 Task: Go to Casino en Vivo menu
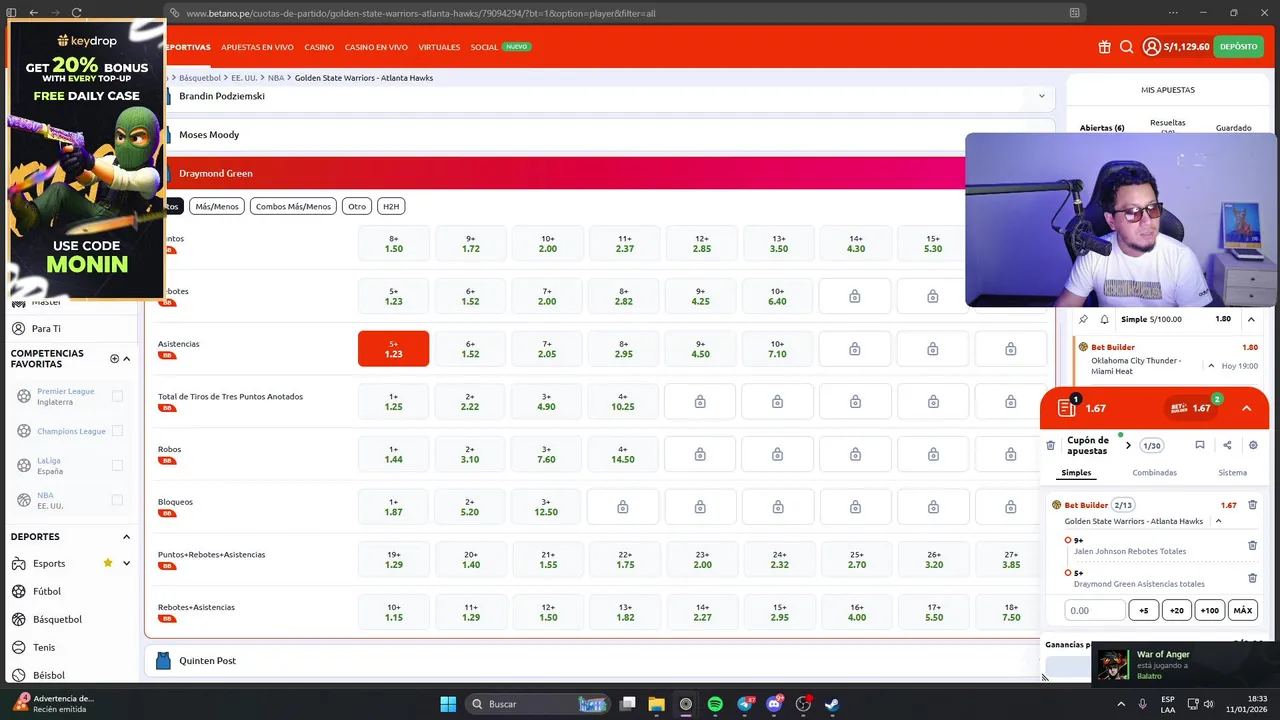click(376, 47)
